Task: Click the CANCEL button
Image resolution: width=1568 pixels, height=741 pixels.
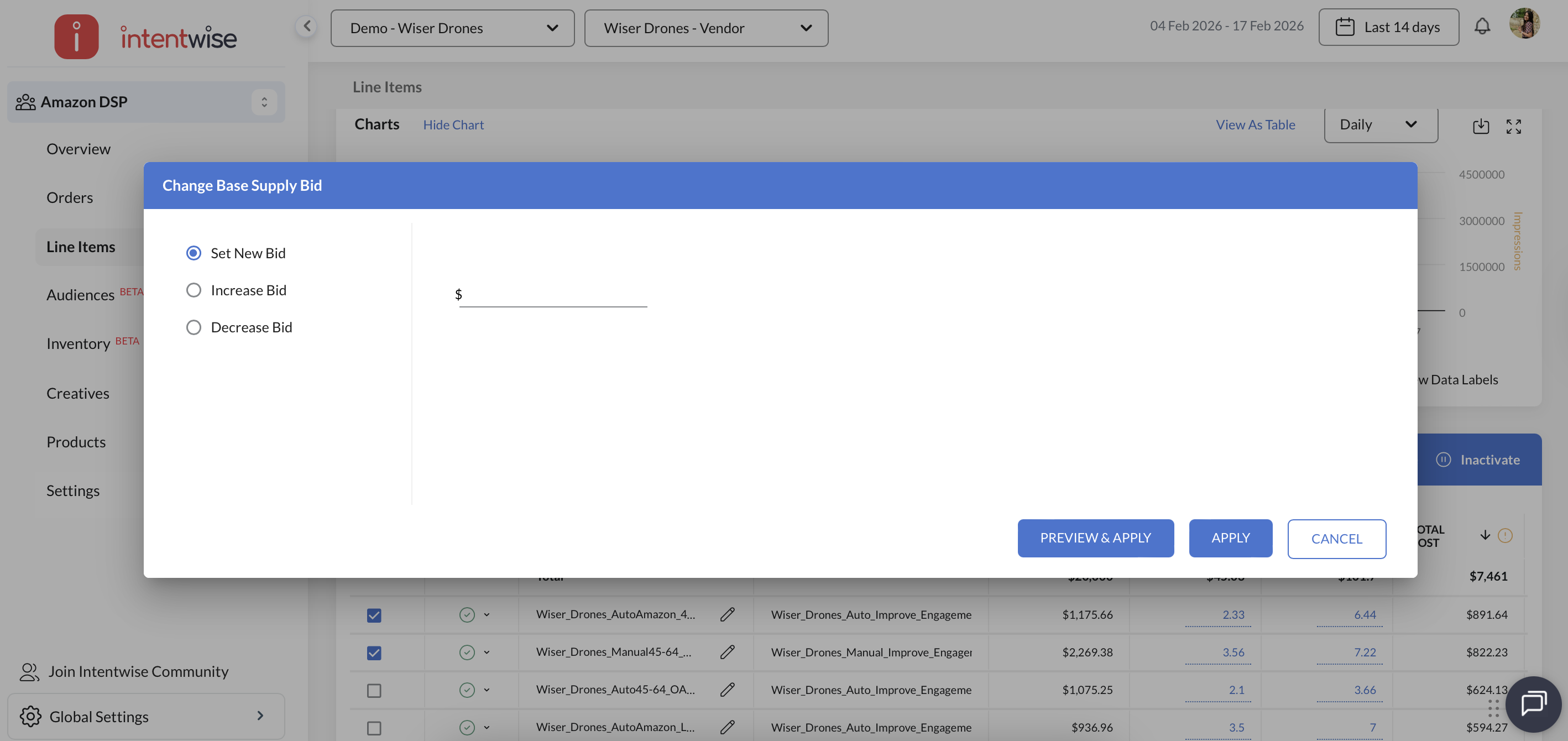Action: pos(1336,538)
